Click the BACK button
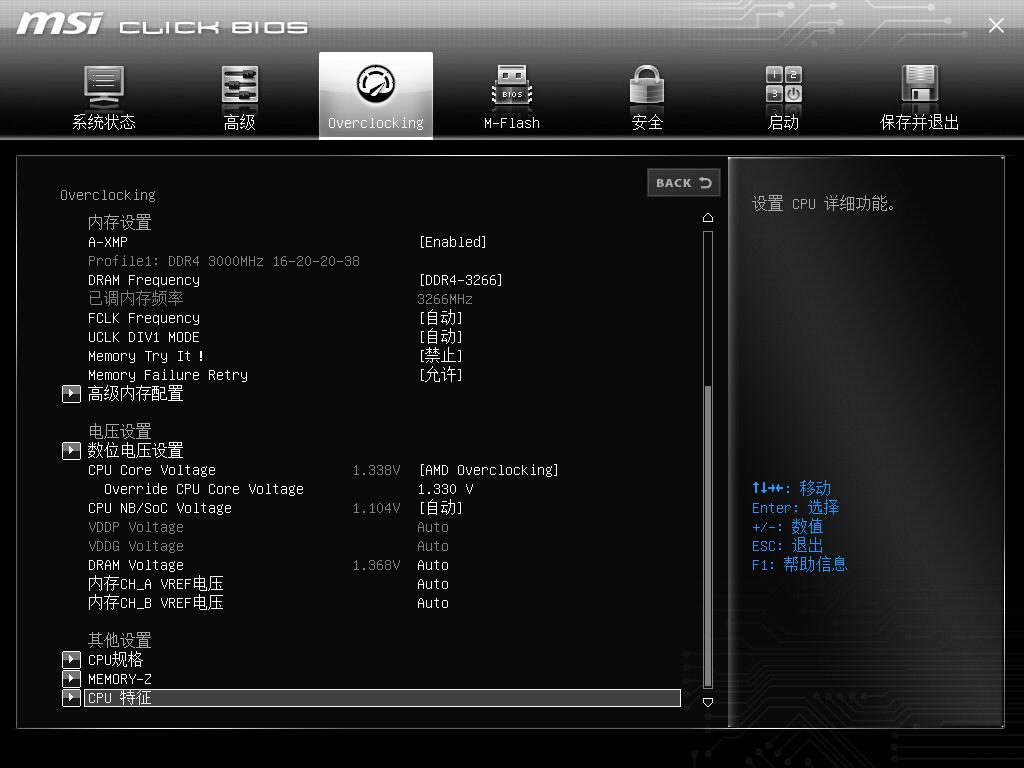The image size is (1024, 768). [683, 183]
